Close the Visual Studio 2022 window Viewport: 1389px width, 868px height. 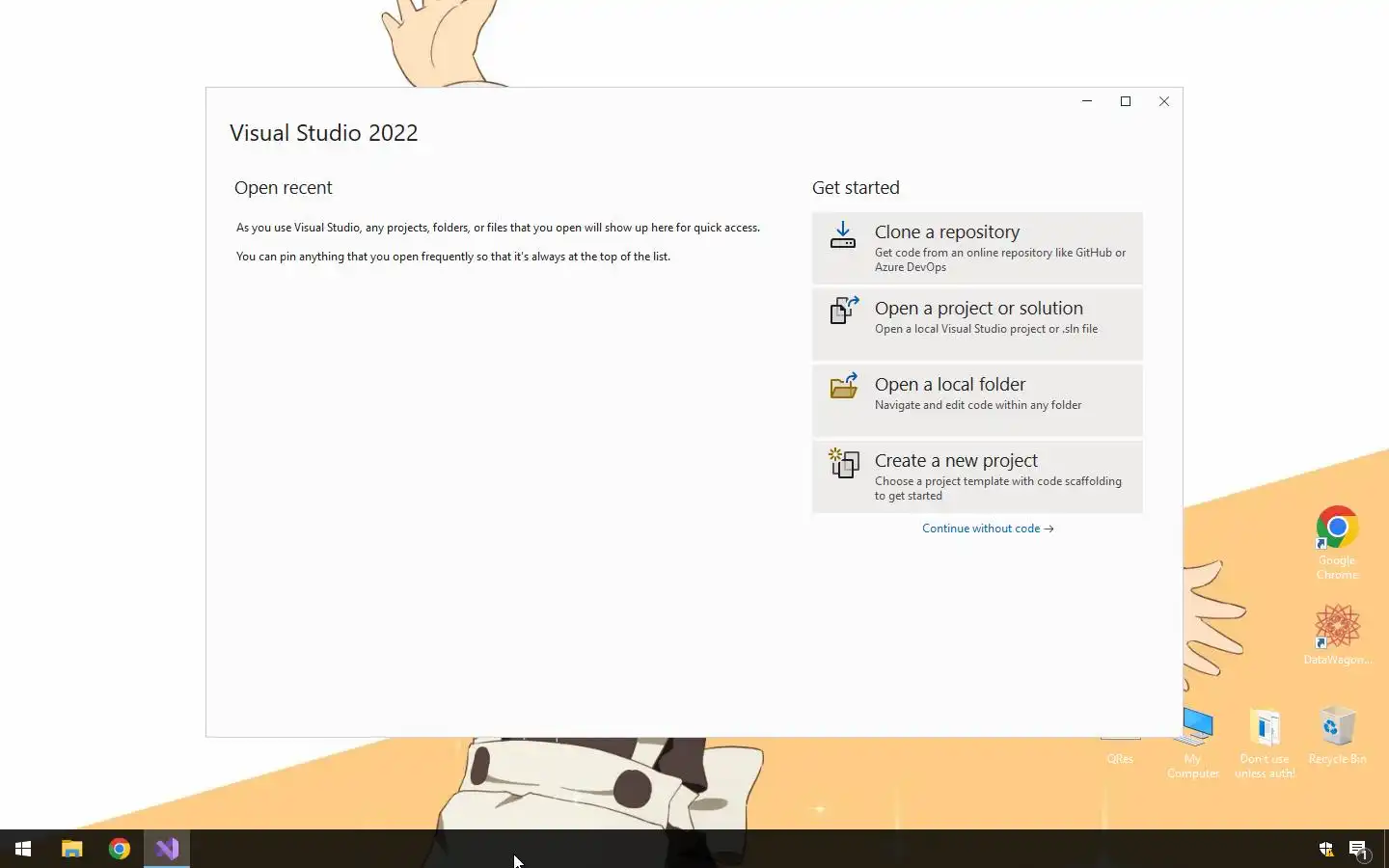point(1164,101)
